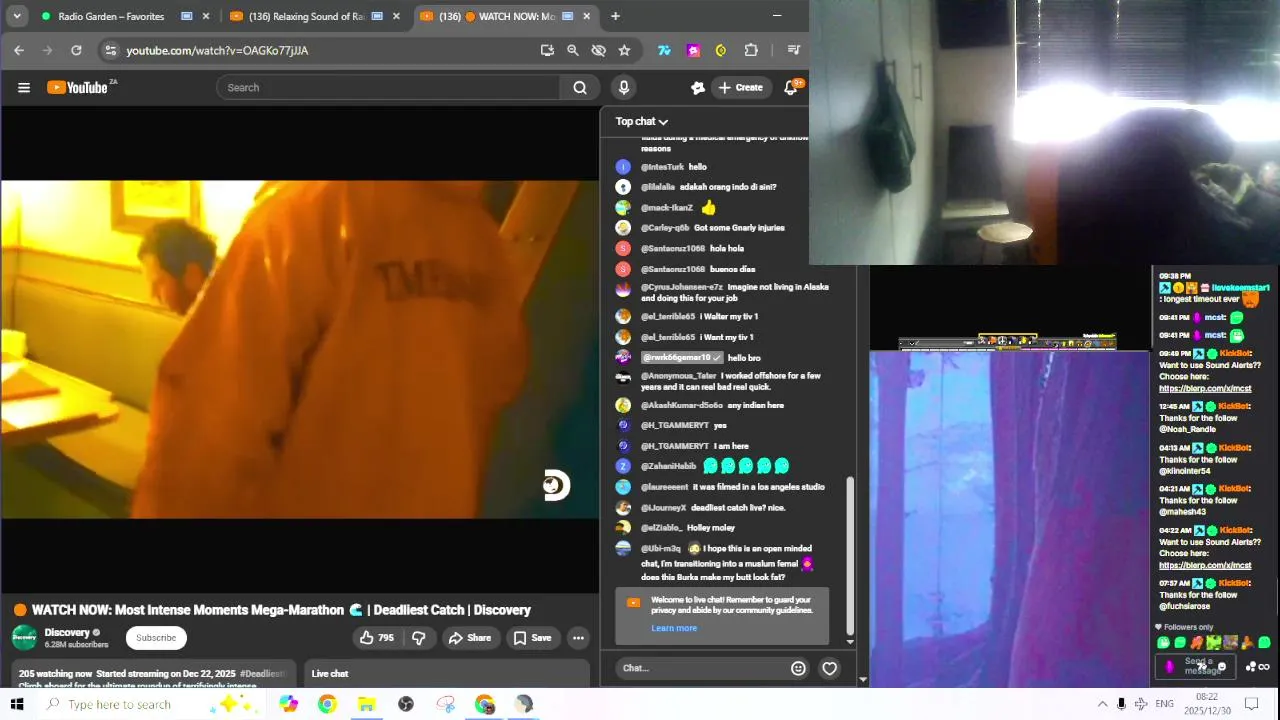Switch to Relaxing Sound of Rain tab
The height and width of the screenshot is (720, 1280).
point(306,16)
